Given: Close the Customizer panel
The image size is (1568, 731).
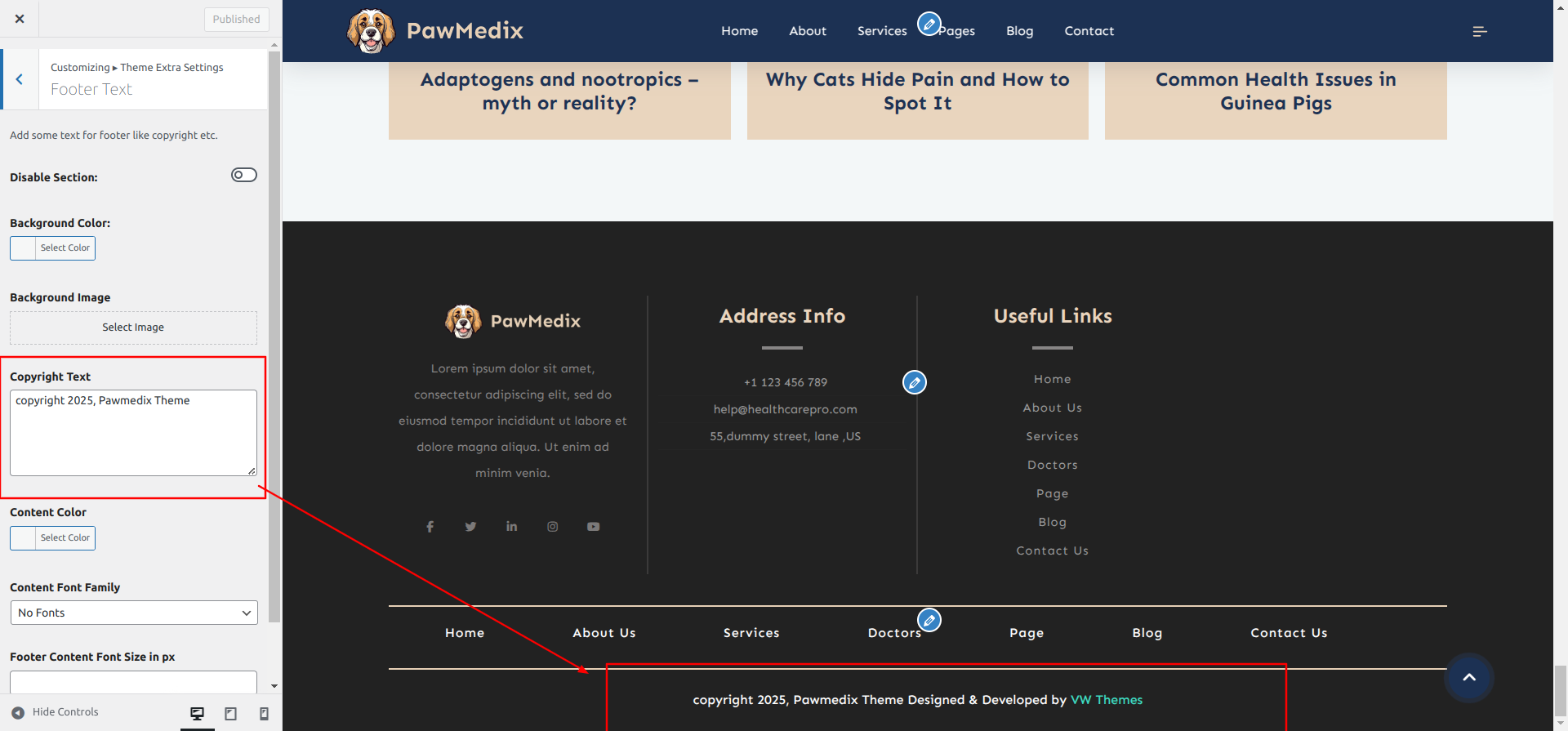Looking at the screenshot, I should point(20,19).
